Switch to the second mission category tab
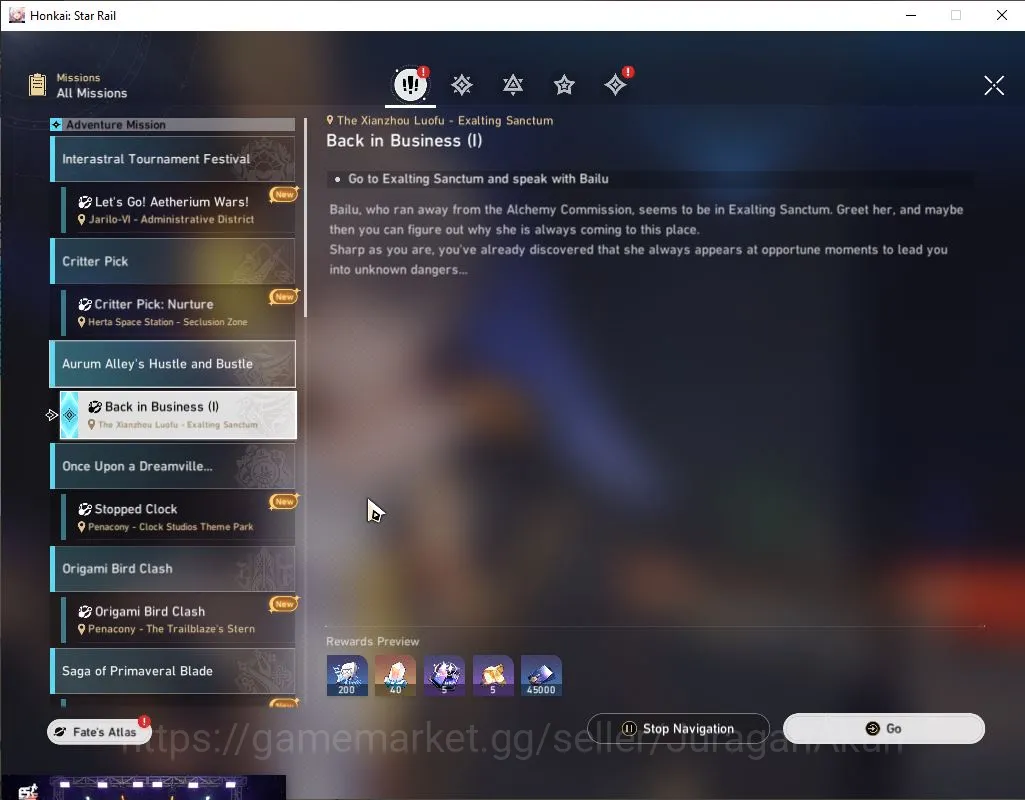Viewport: 1025px width, 800px height. pyautogui.click(x=462, y=85)
